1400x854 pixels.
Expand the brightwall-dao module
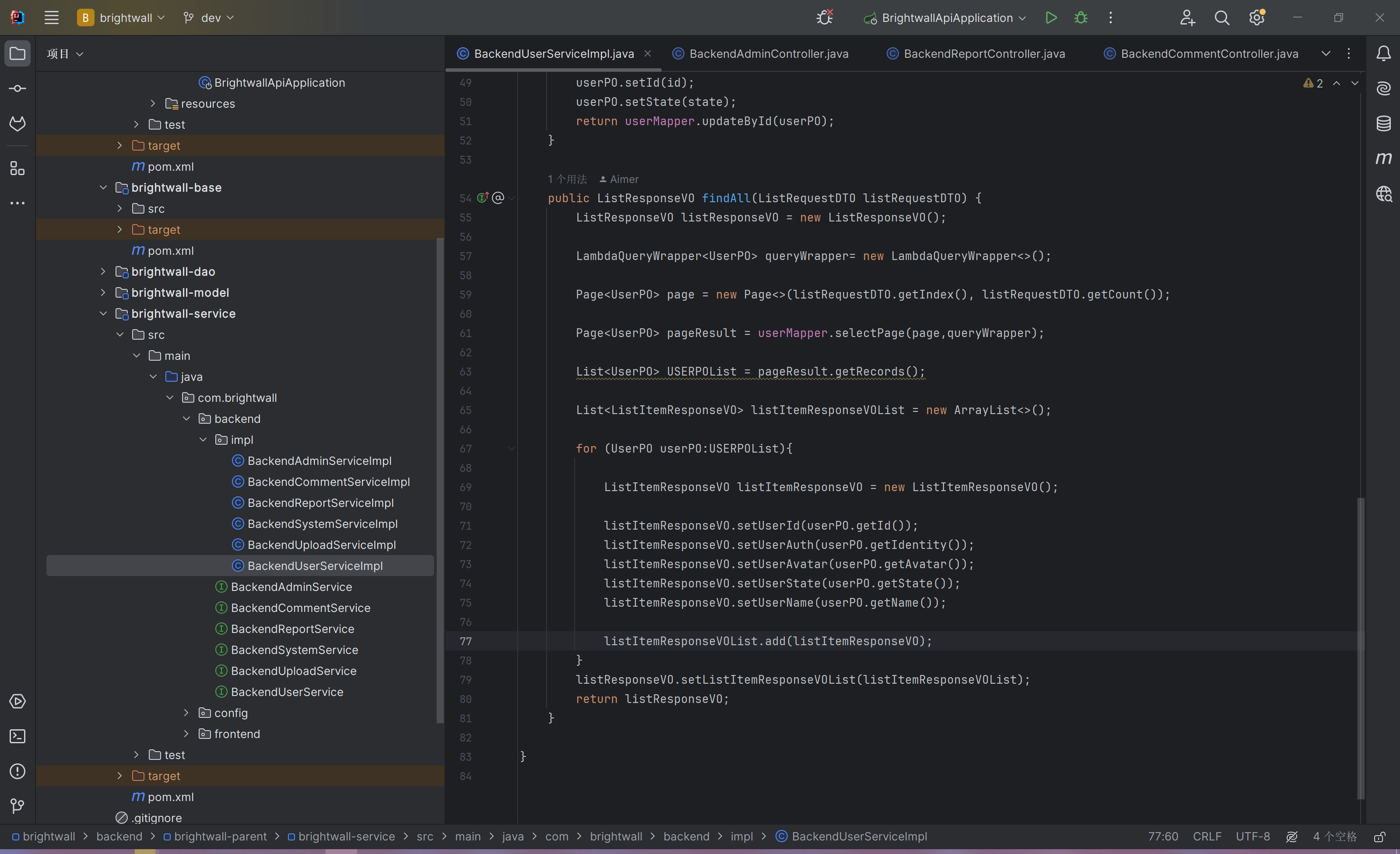pyautogui.click(x=103, y=271)
